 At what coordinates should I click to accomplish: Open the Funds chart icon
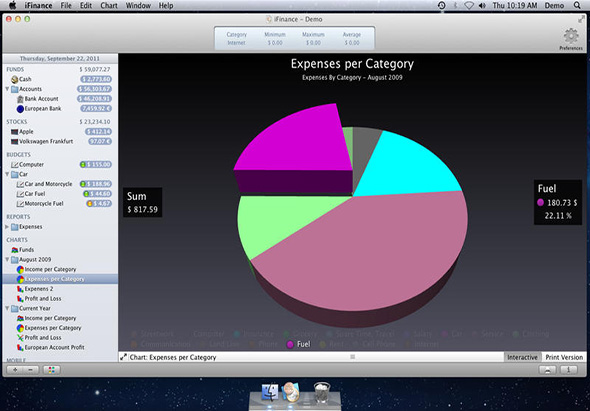15,250
